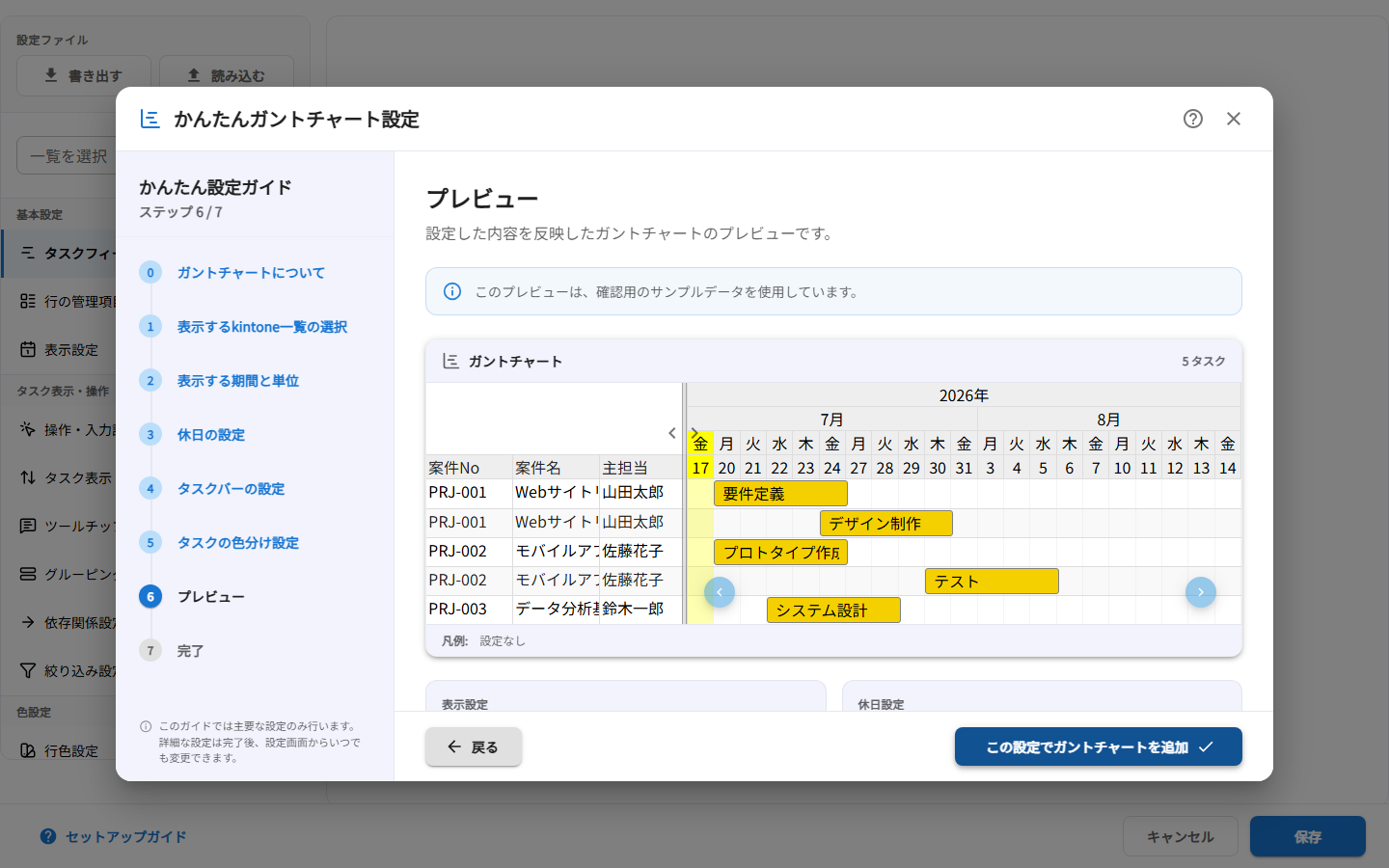
Task: Open 行の管理項目 sidebar item in background
Action: 59,301
